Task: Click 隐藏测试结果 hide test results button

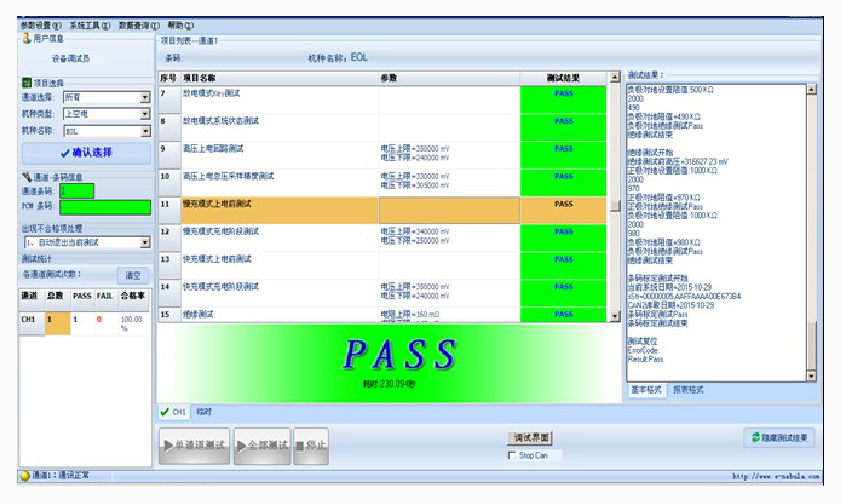Action: (x=780, y=438)
